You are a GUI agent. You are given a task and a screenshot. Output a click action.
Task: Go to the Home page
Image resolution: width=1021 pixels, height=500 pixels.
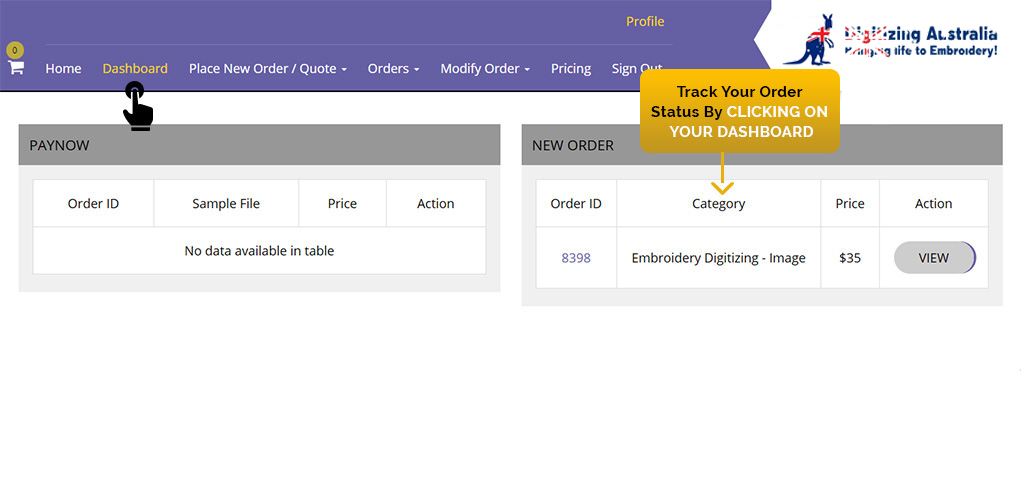click(63, 69)
